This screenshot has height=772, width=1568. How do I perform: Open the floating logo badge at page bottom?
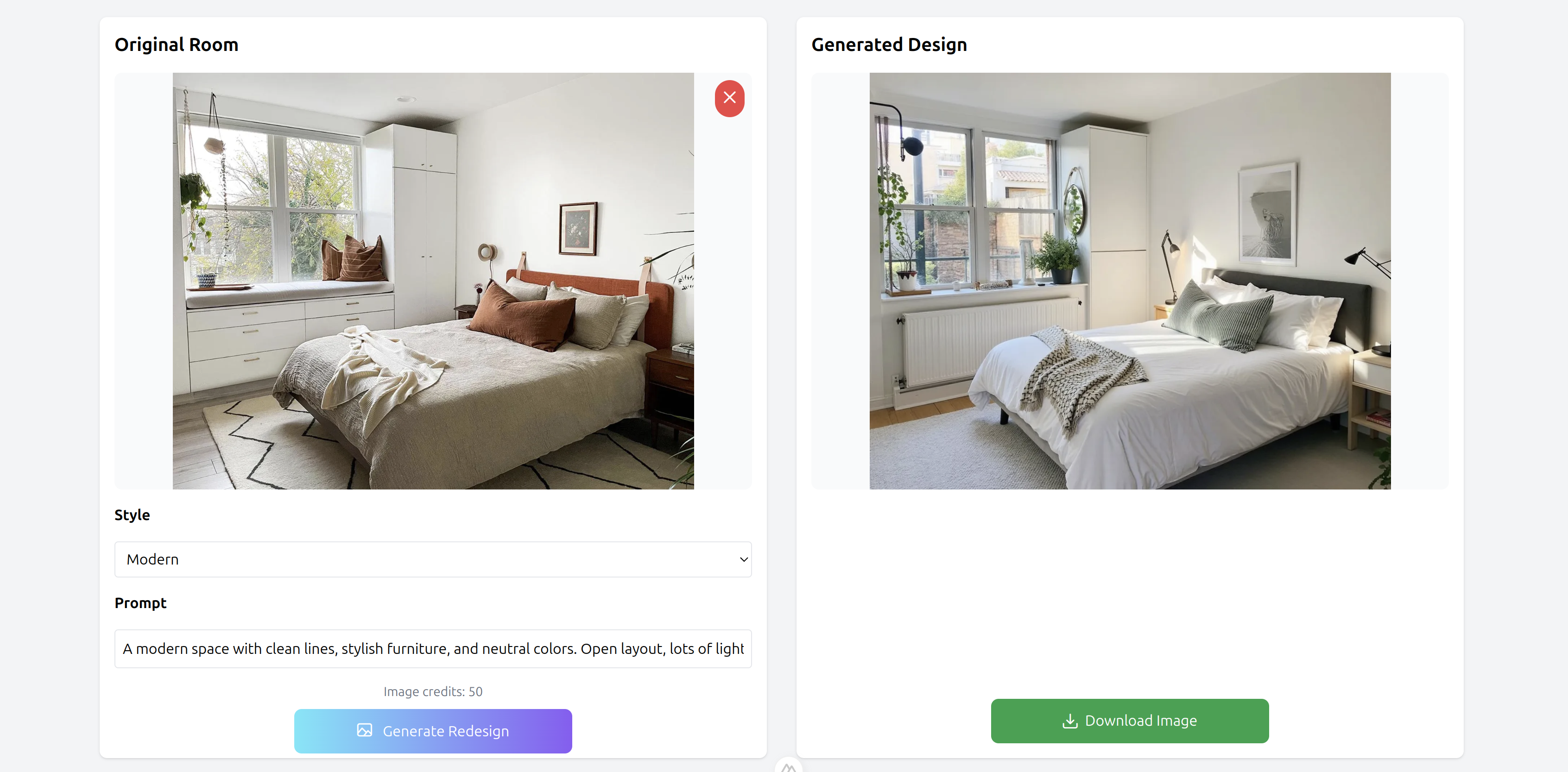tap(788, 766)
